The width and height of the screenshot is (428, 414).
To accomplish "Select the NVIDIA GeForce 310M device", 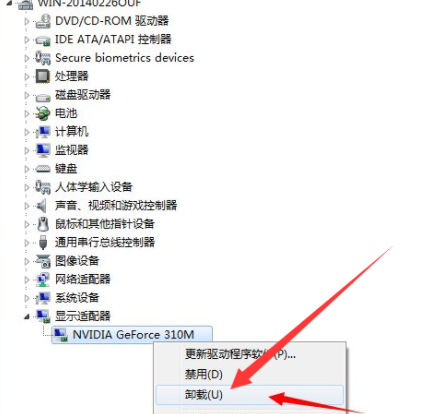I will tap(132, 334).
